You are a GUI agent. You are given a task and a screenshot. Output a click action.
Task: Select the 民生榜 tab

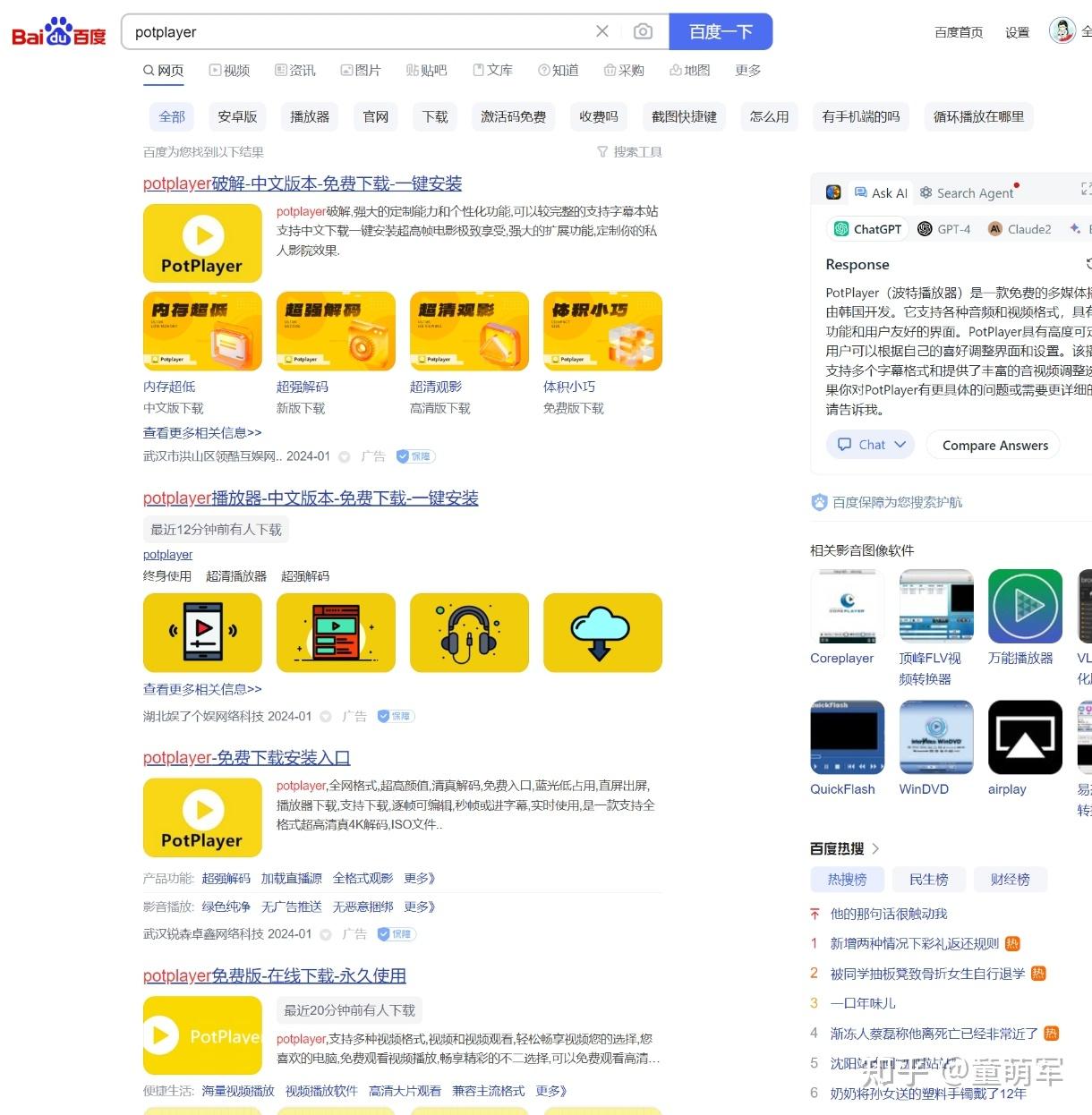click(x=928, y=880)
